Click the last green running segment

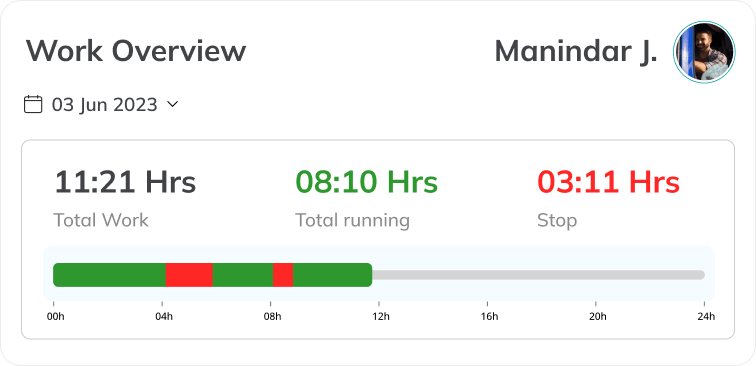[333, 275]
